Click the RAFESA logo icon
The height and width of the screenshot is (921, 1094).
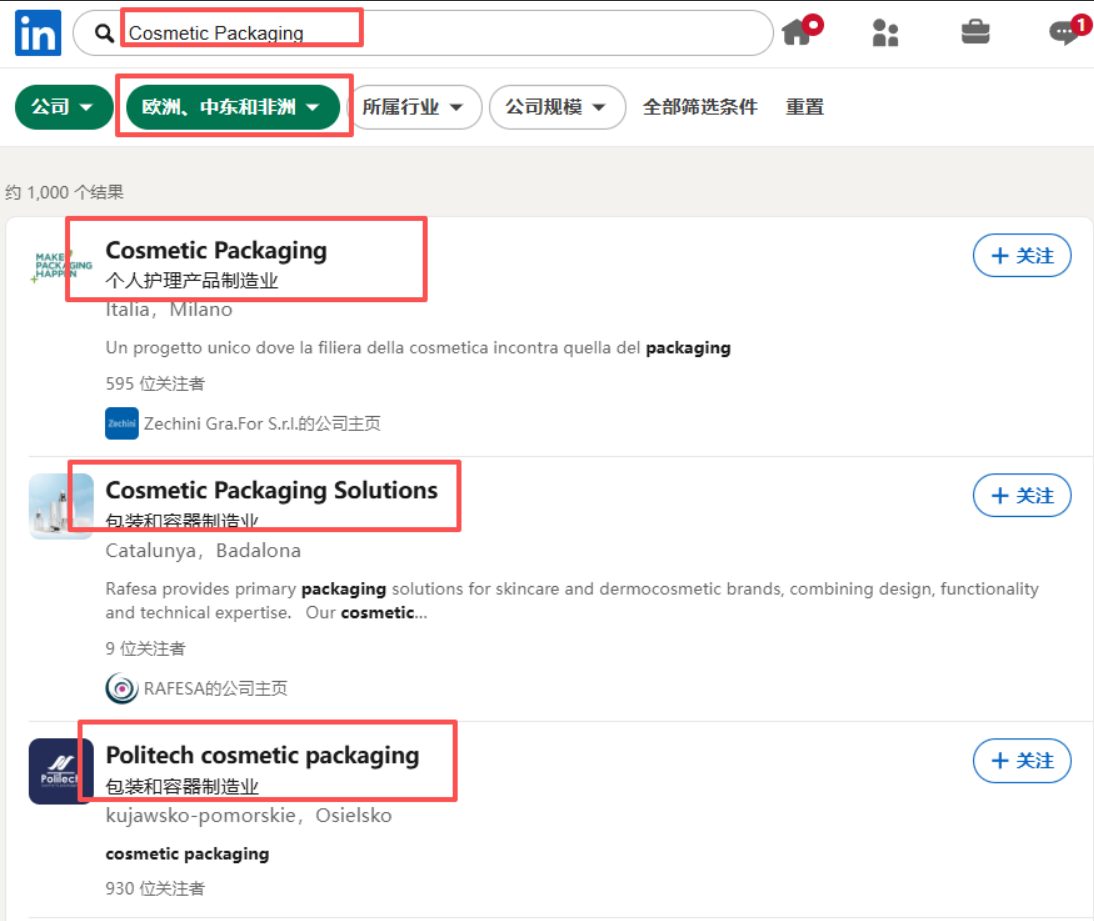(x=121, y=689)
